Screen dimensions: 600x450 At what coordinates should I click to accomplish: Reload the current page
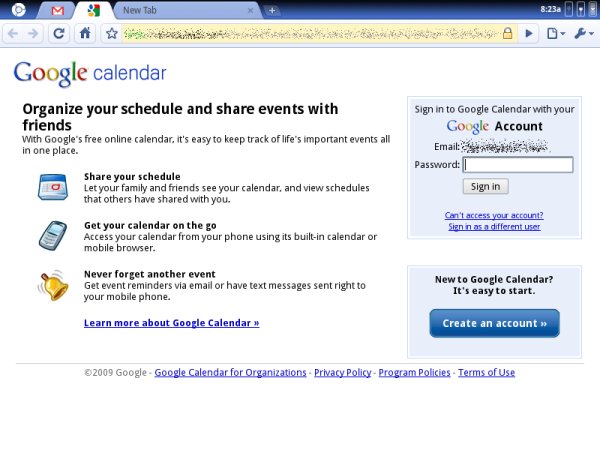coord(59,34)
